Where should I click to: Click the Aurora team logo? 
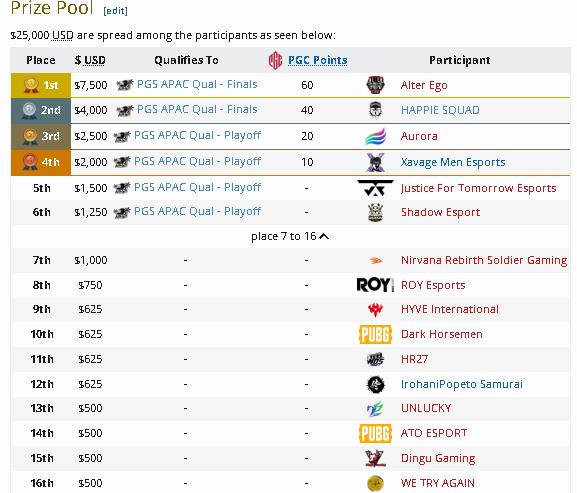coord(375,136)
